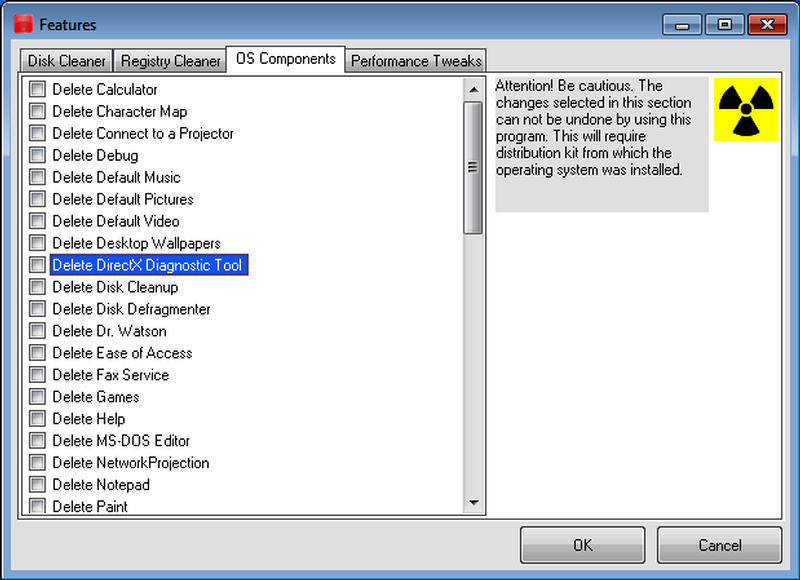Check Delete Notepad
The image size is (800, 580).
[36, 485]
